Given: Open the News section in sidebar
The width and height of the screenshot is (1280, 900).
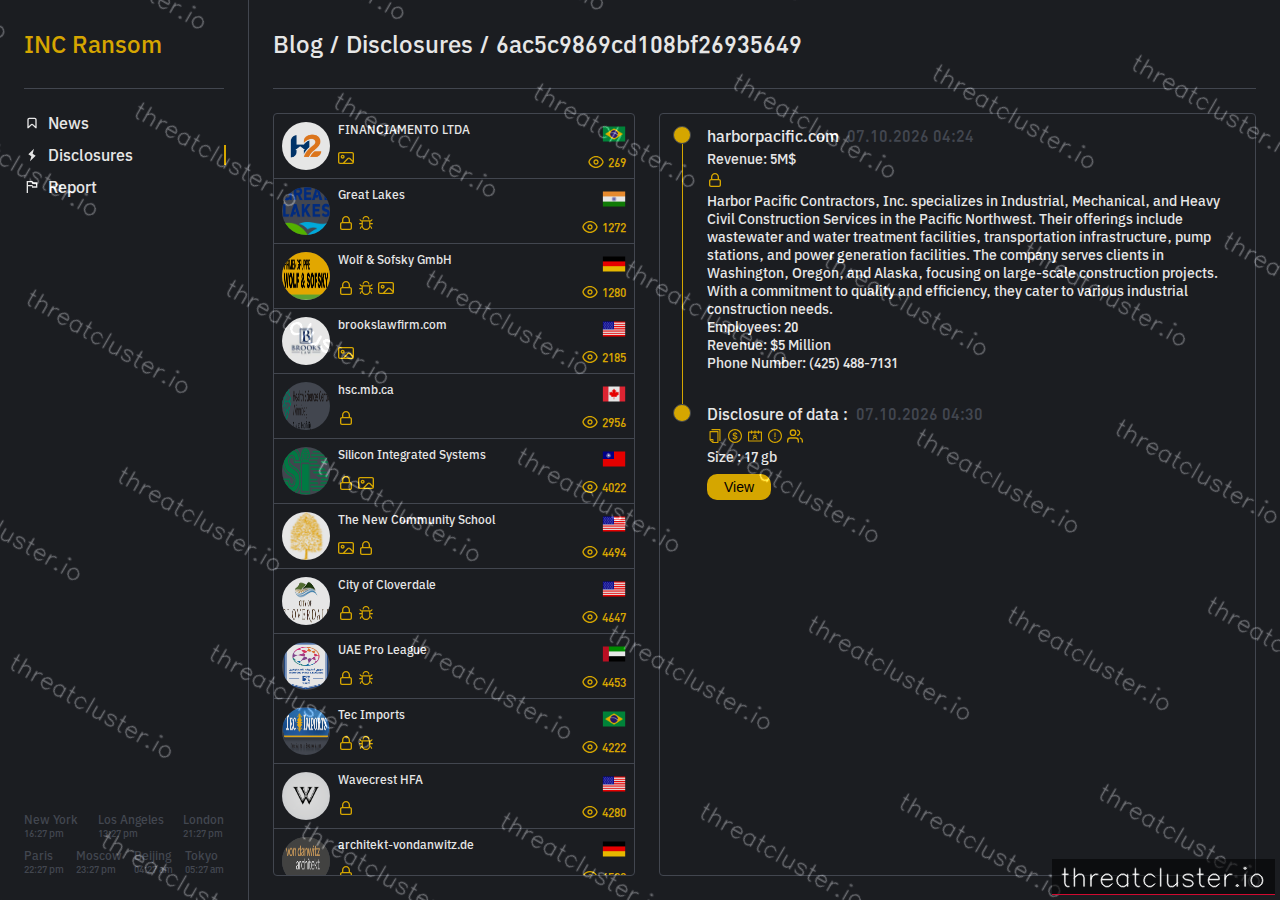Looking at the screenshot, I should tap(68, 123).
